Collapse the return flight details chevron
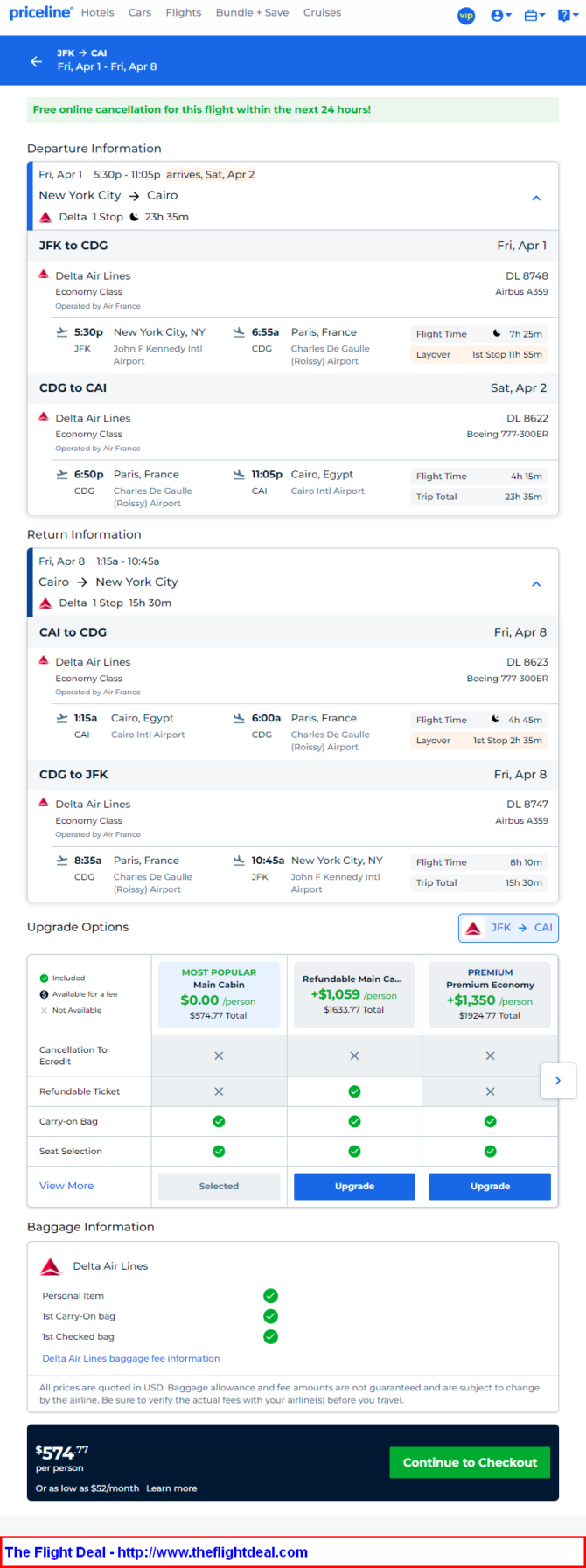586x1568 pixels. pos(536,584)
